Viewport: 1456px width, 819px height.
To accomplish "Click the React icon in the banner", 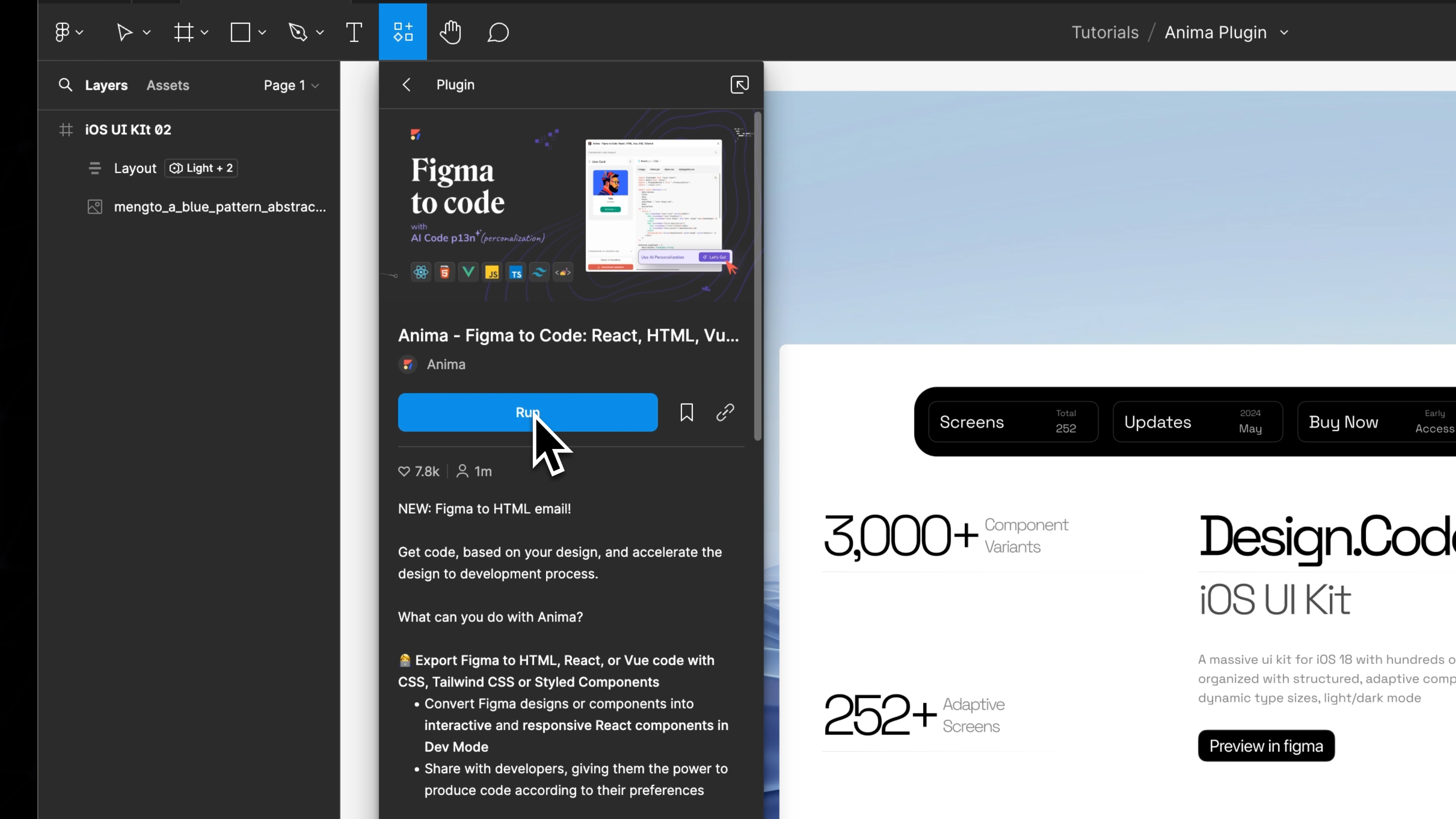I will 420,273.
